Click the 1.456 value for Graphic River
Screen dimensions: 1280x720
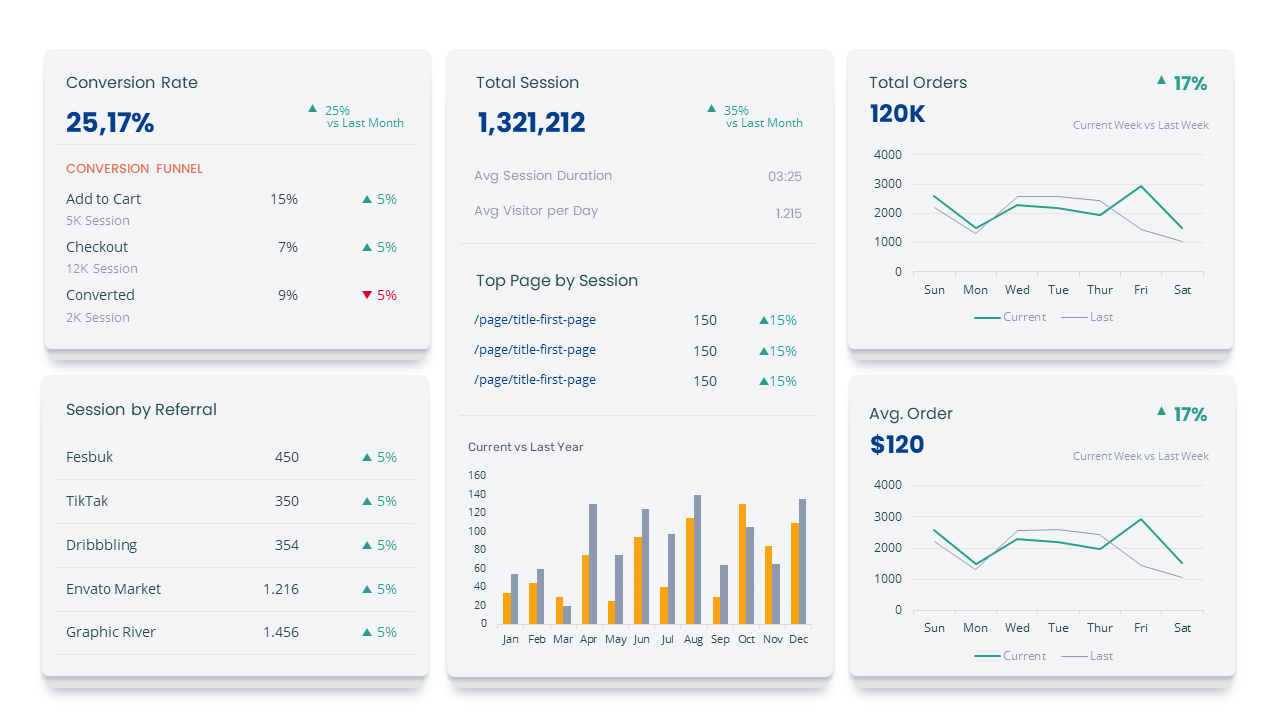pos(281,632)
